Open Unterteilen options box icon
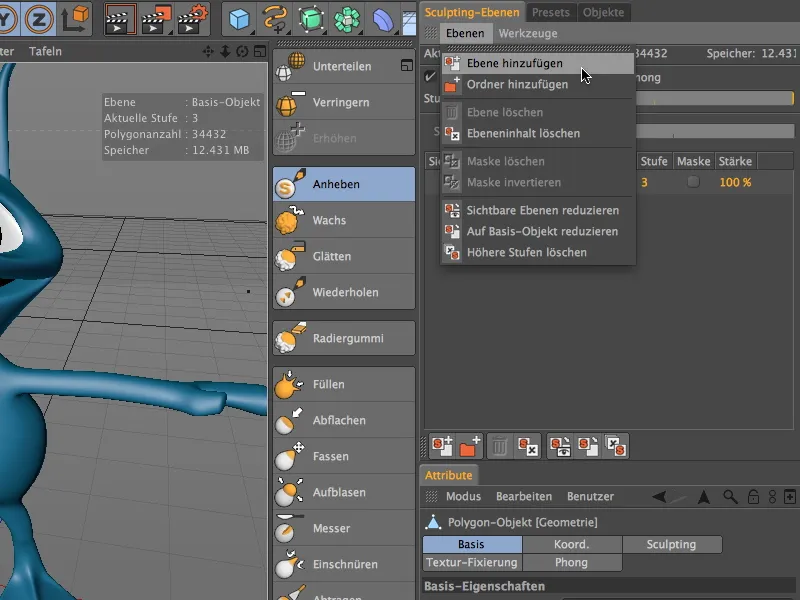The height and width of the screenshot is (600, 800). [407, 65]
